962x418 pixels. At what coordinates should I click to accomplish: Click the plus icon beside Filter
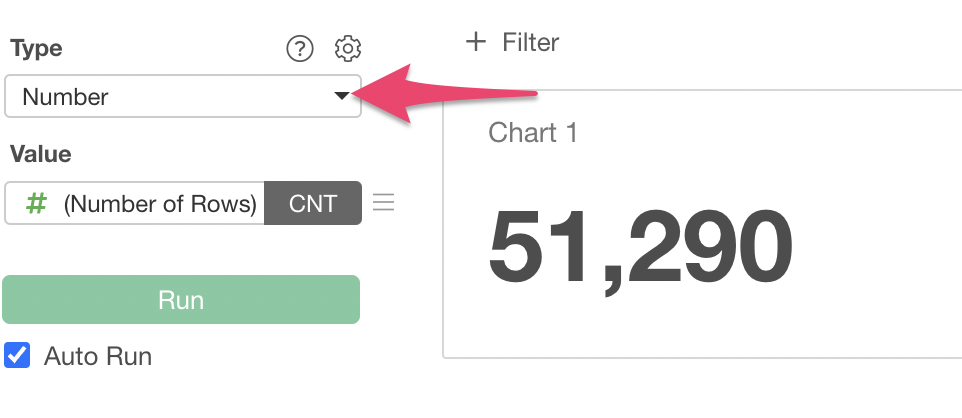[476, 42]
